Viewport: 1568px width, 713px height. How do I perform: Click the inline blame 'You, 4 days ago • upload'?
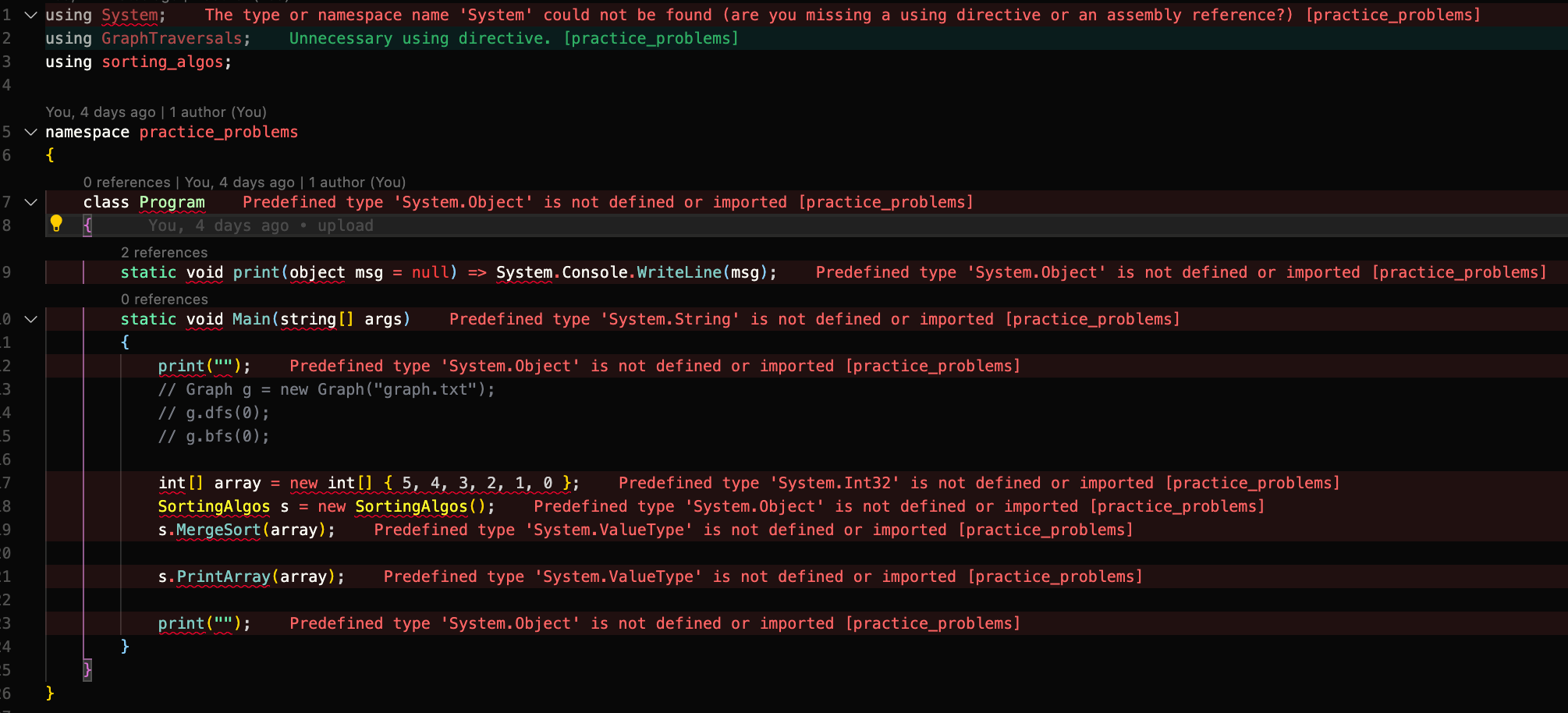[261, 225]
